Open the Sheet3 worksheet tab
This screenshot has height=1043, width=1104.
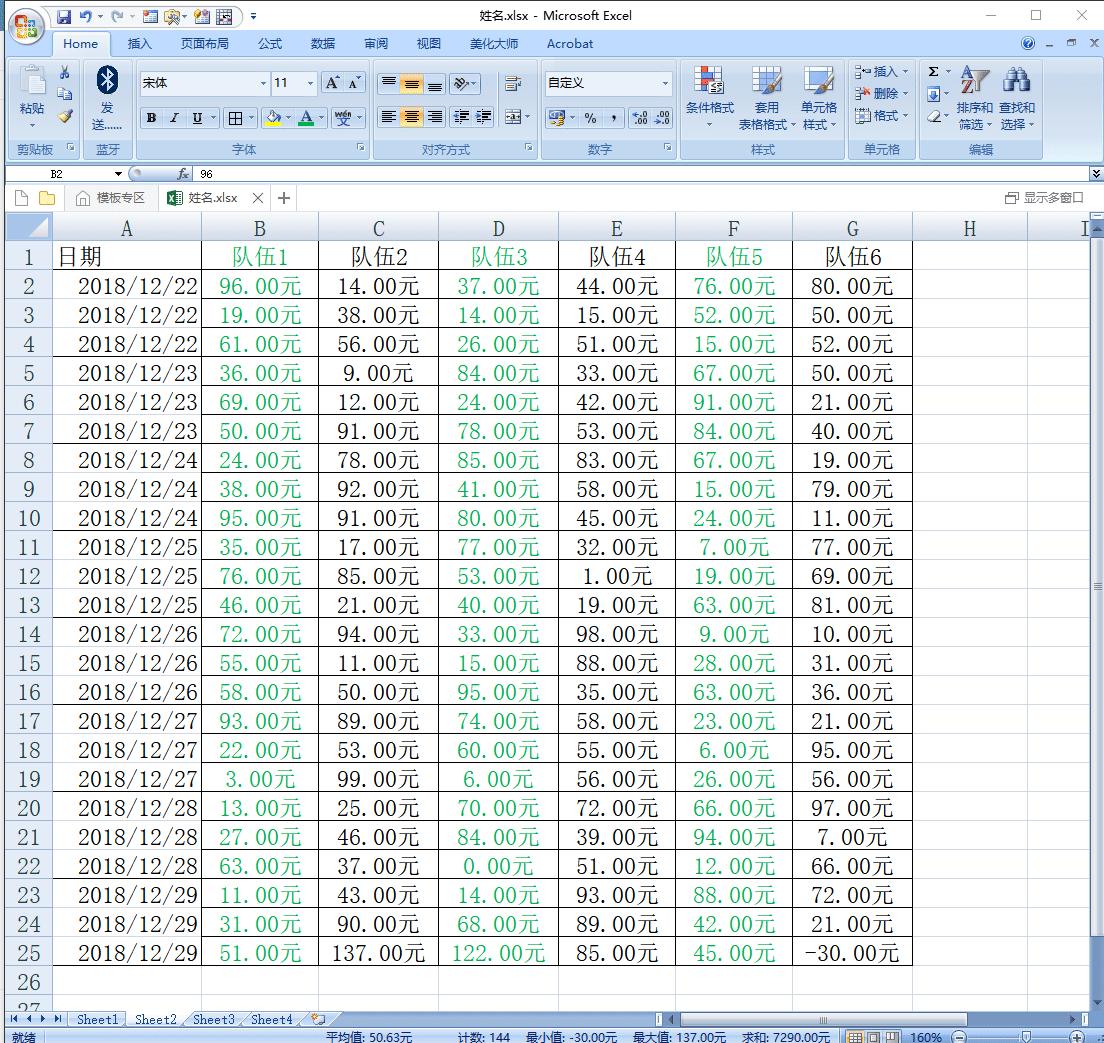213,1019
